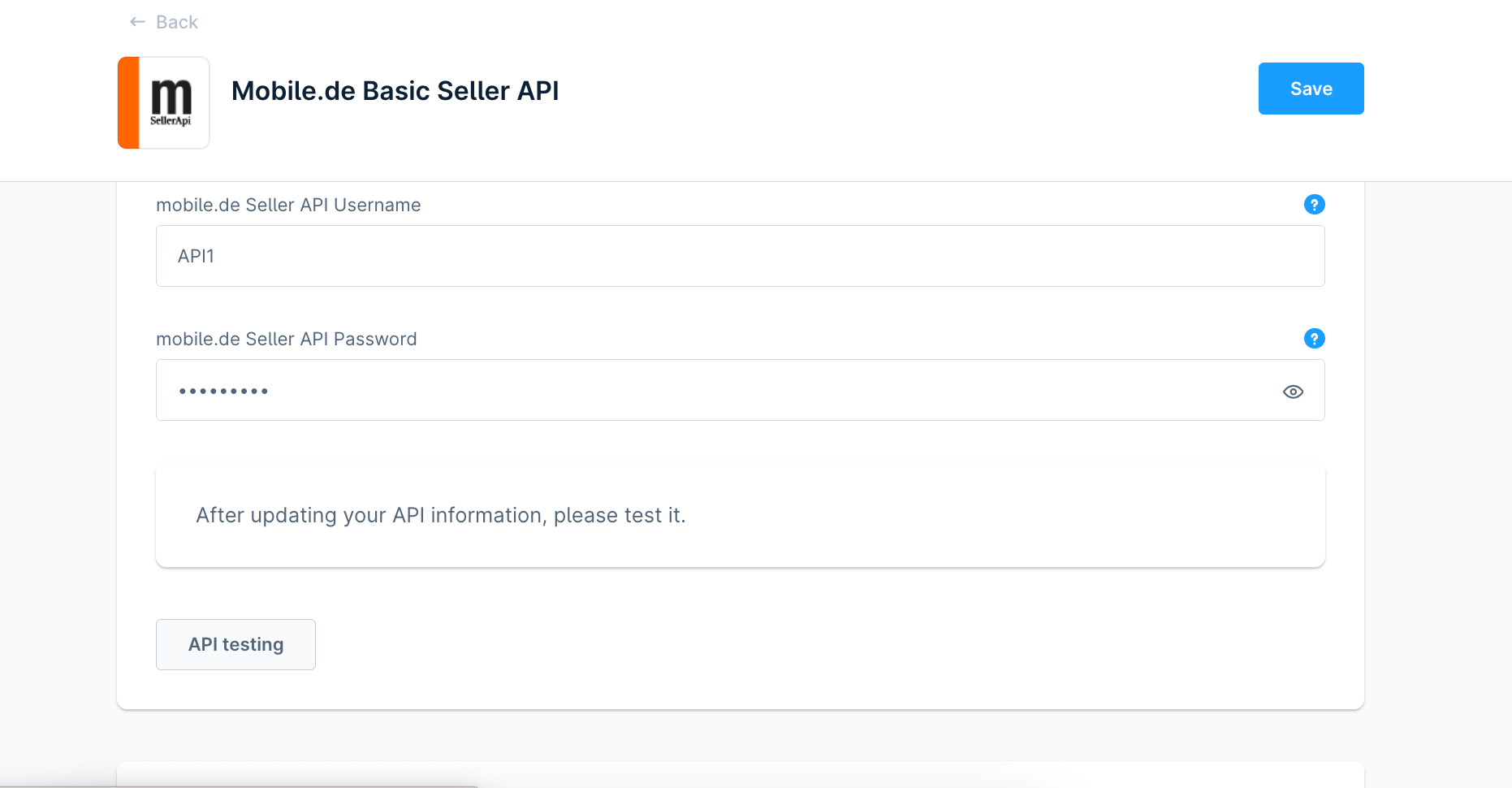1512x788 pixels.
Task: Click the Mobile.de SellerApi logo
Action: pyautogui.click(x=164, y=102)
